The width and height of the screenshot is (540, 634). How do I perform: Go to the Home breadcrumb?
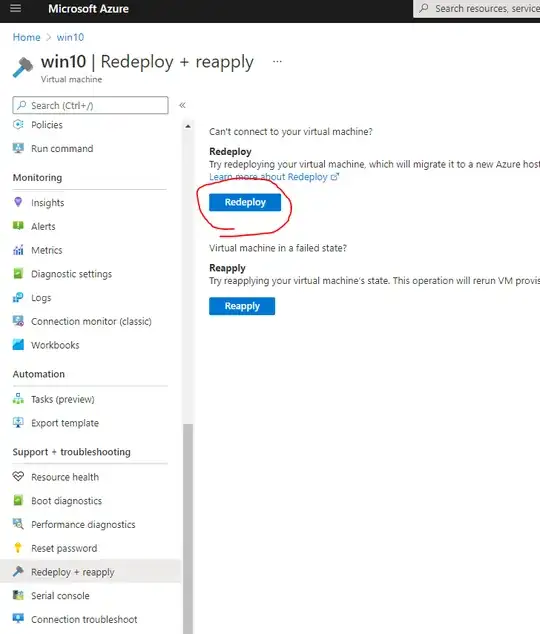27,37
